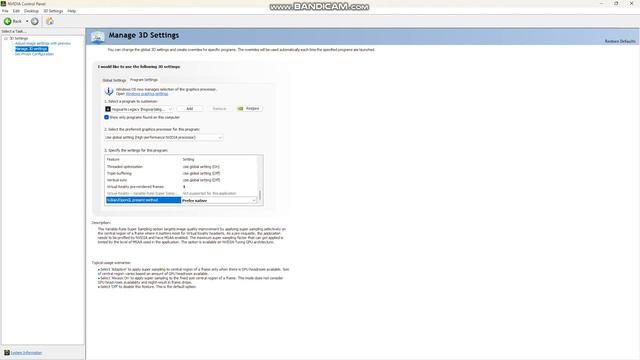Image resolution: width=640 pixels, height=360 pixels.
Task: Click the Remove program button
Action: coord(219,109)
